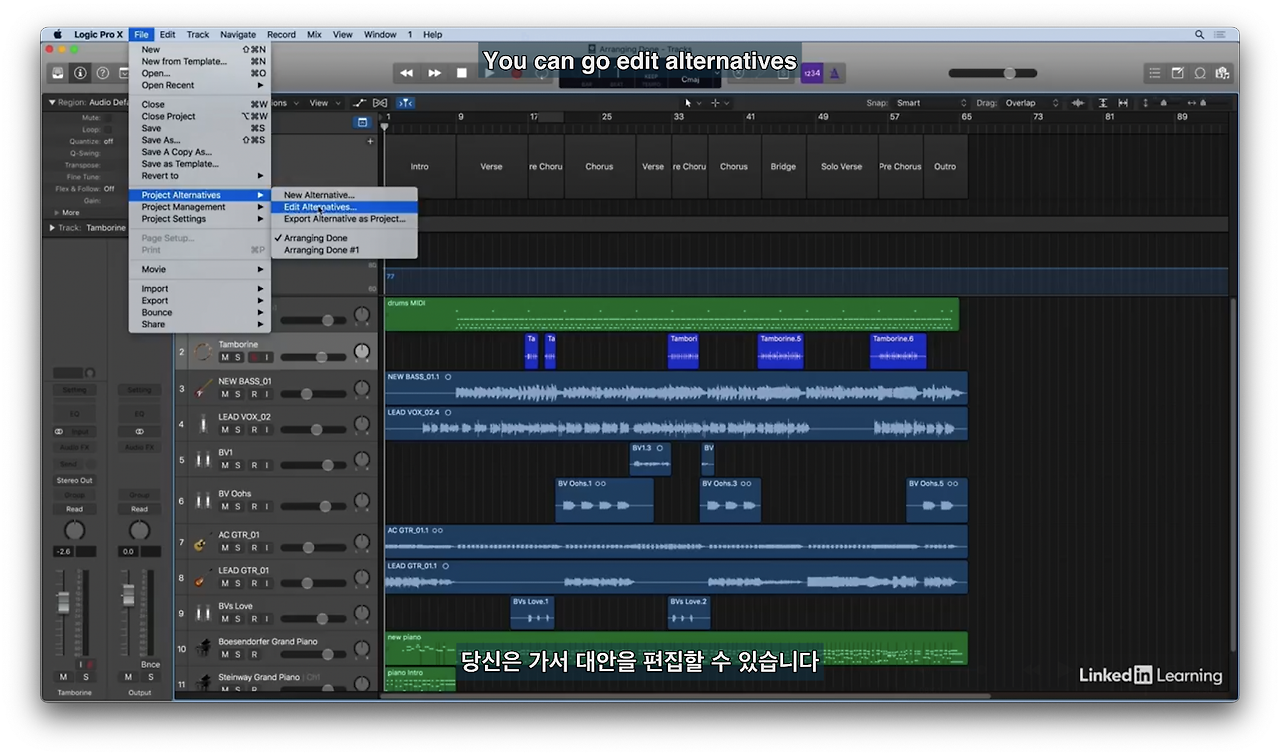Click the Stop transport button
This screenshot has height=756, width=1280.
point(462,73)
